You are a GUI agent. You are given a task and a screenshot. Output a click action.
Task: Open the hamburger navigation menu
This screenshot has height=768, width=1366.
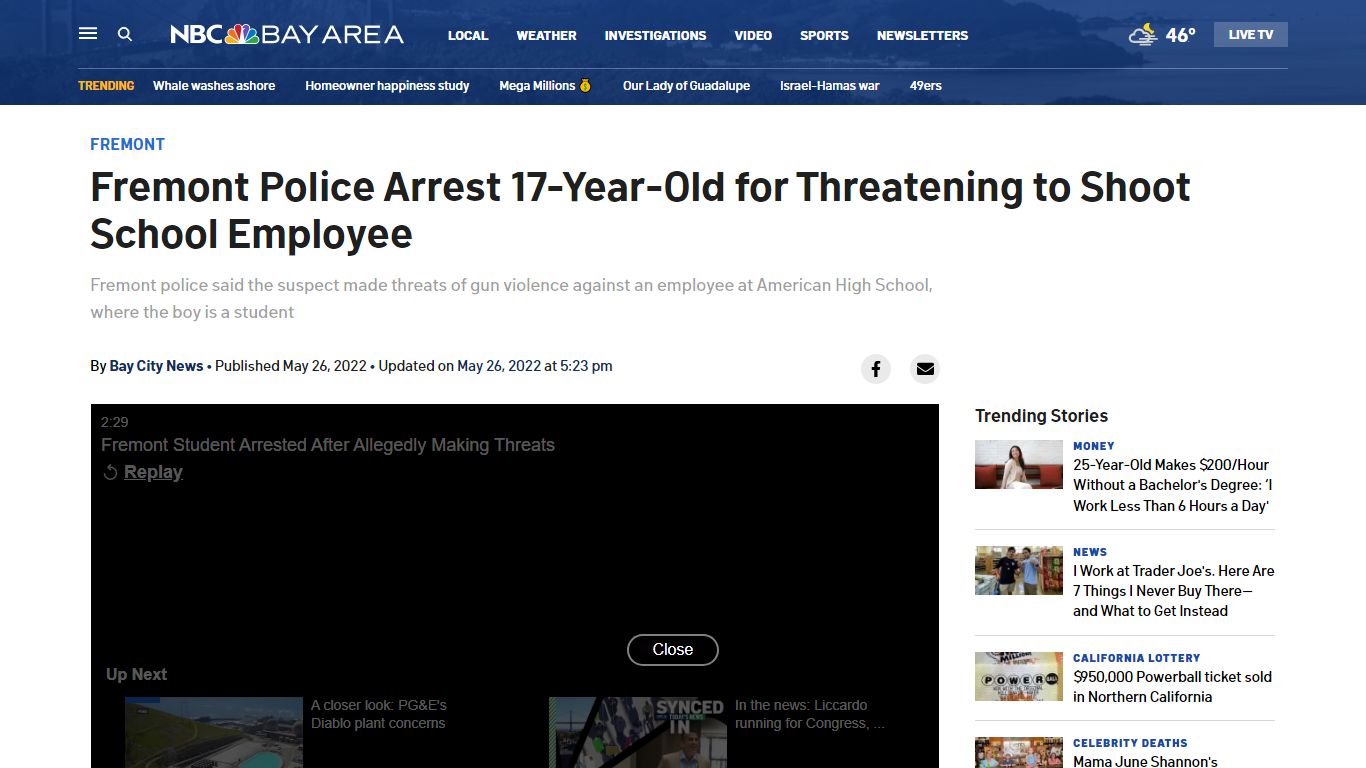click(x=88, y=34)
